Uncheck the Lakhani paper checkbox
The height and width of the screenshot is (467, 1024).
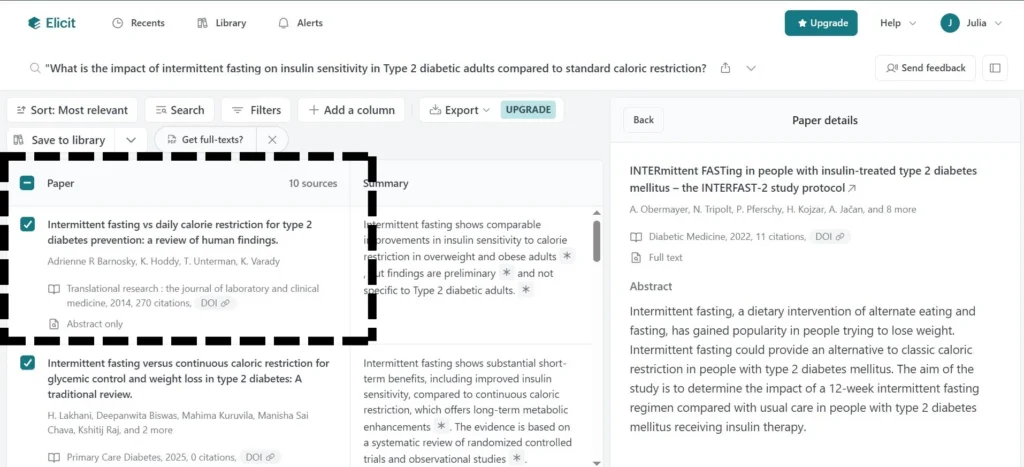click(27, 363)
